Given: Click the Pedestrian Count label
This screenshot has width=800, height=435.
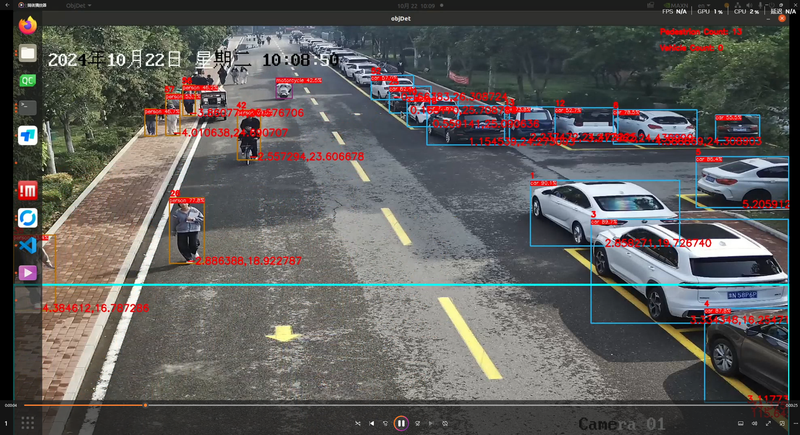Looking at the screenshot, I should (x=701, y=32).
